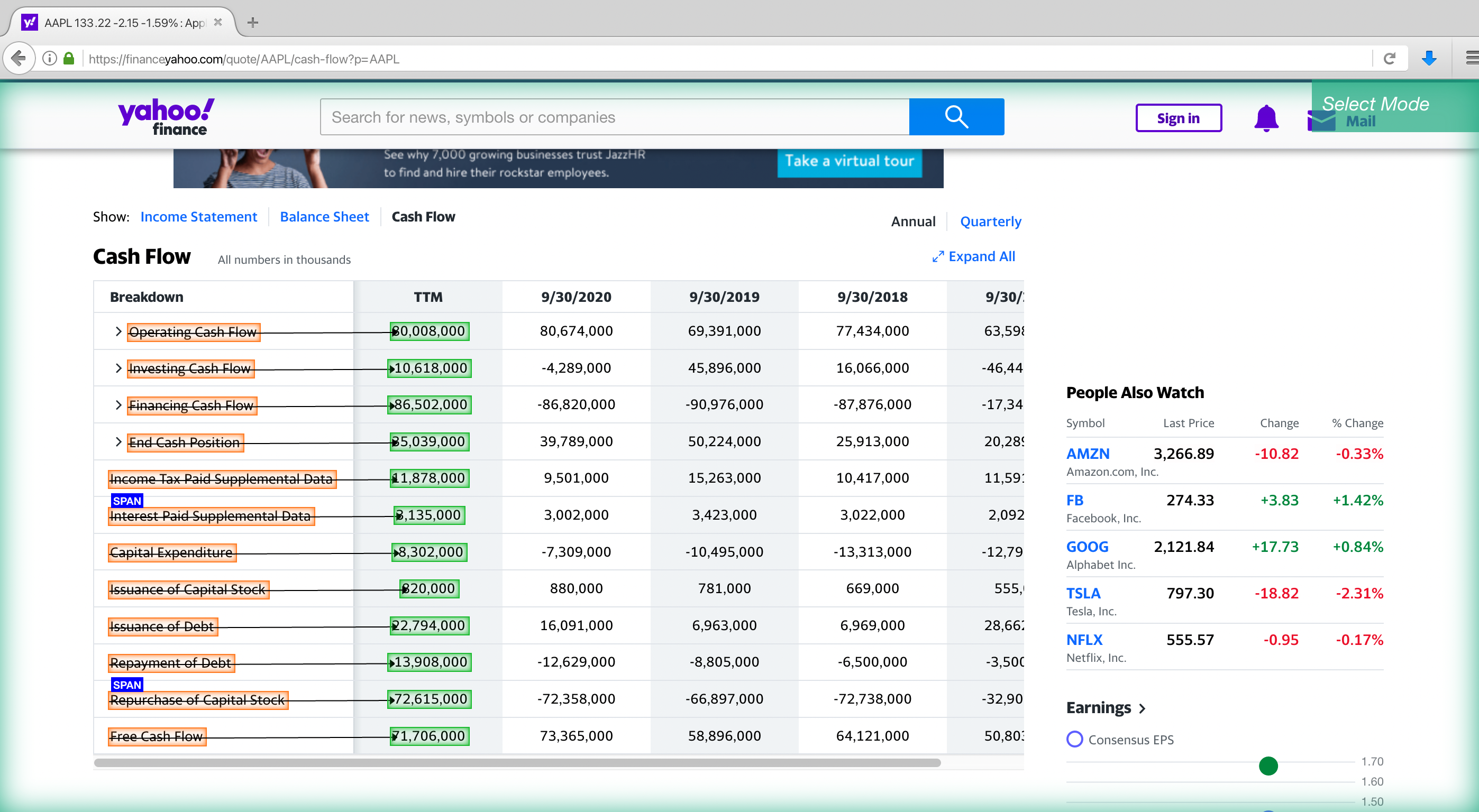The width and height of the screenshot is (1479, 812).
Task: Click the 3,266.89 AMZN last price
Action: click(x=1183, y=454)
